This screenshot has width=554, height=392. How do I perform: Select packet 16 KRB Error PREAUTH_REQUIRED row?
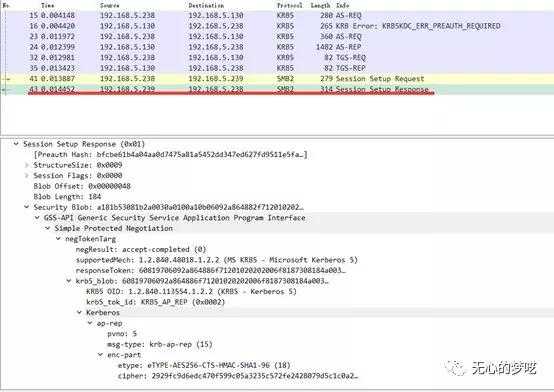pos(277,26)
